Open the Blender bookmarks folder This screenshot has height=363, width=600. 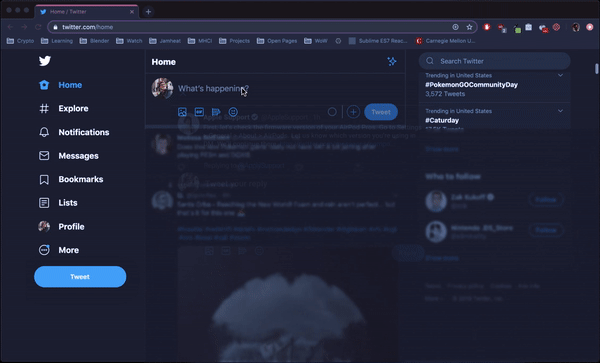(x=95, y=41)
